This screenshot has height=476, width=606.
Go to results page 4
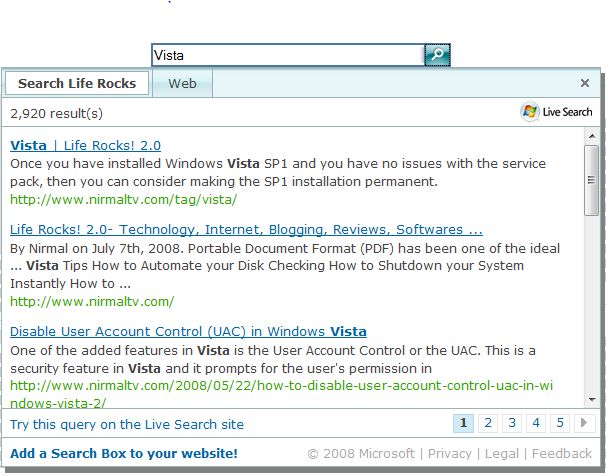point(536,423)
